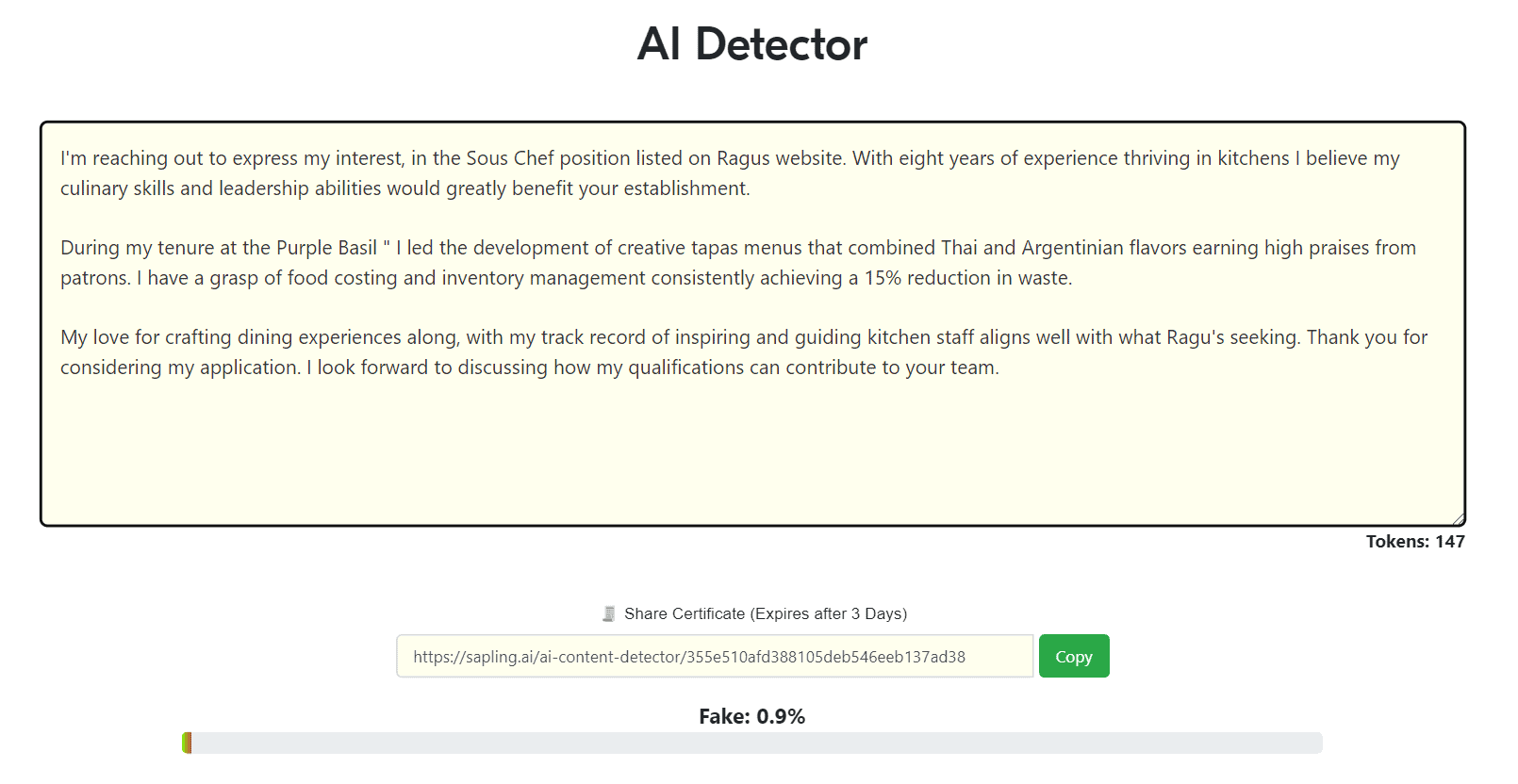
Task: Click the gray Fake score progress bar
Action: point(754,743)
